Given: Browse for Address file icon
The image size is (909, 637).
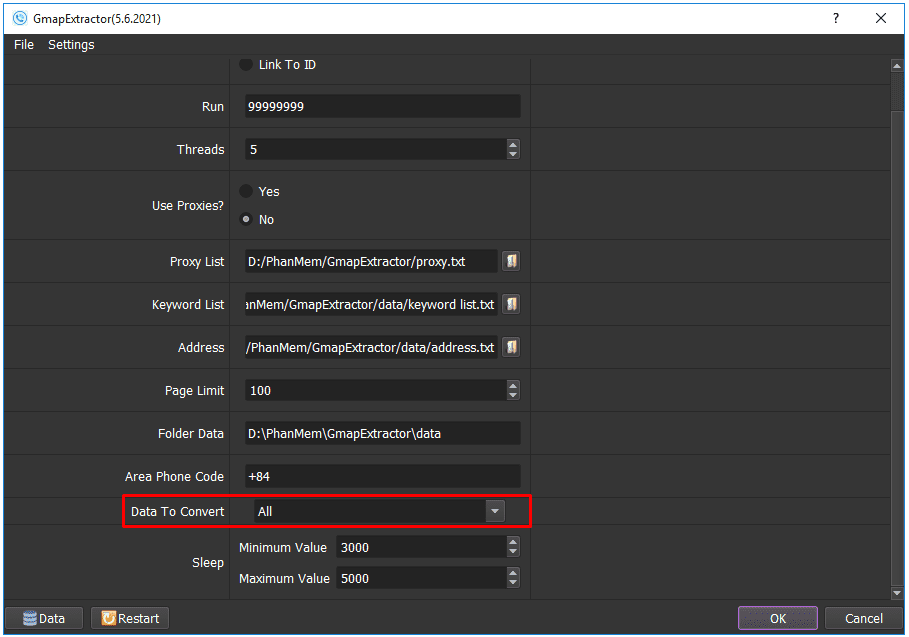Looking at the screenshot, I should point(511,347).
